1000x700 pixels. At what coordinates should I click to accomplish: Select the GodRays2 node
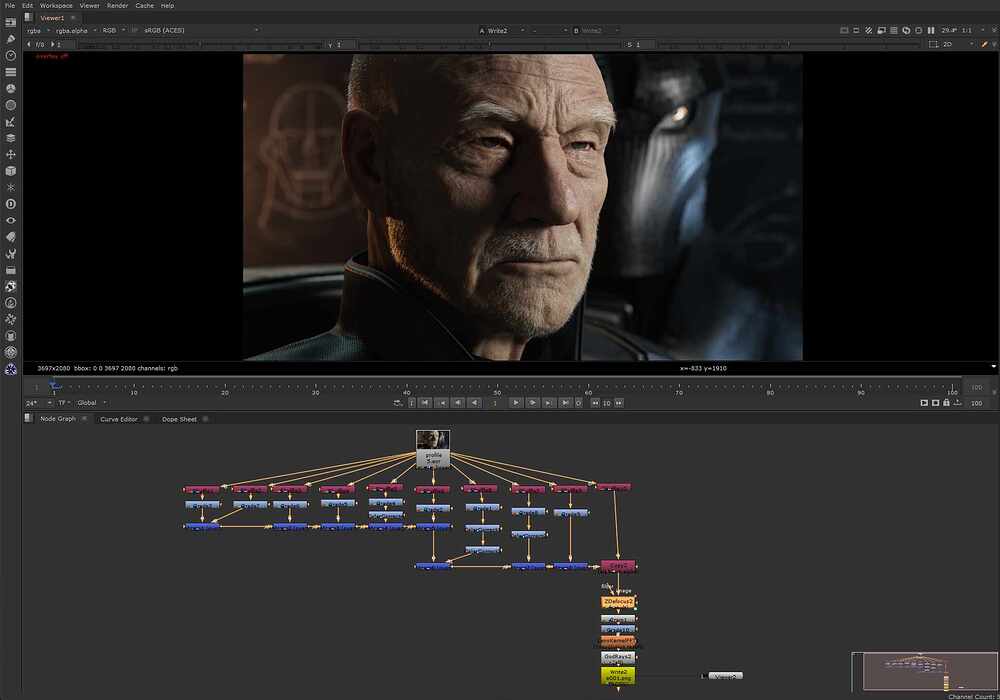click(618, 657)
